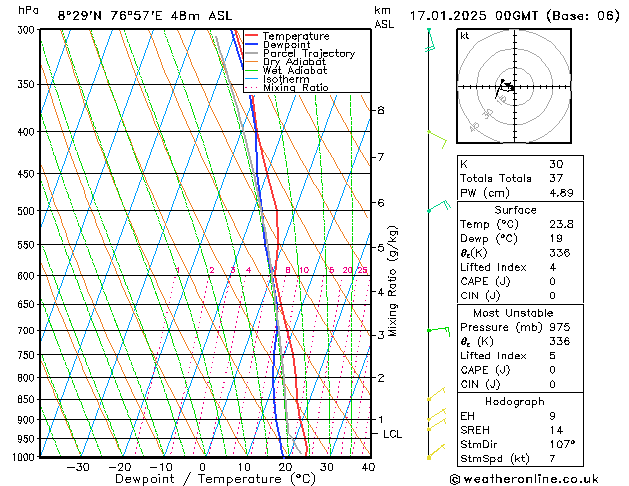
Task: Click the -30 temperature axis tick label
Action: (x=78, y=467)
